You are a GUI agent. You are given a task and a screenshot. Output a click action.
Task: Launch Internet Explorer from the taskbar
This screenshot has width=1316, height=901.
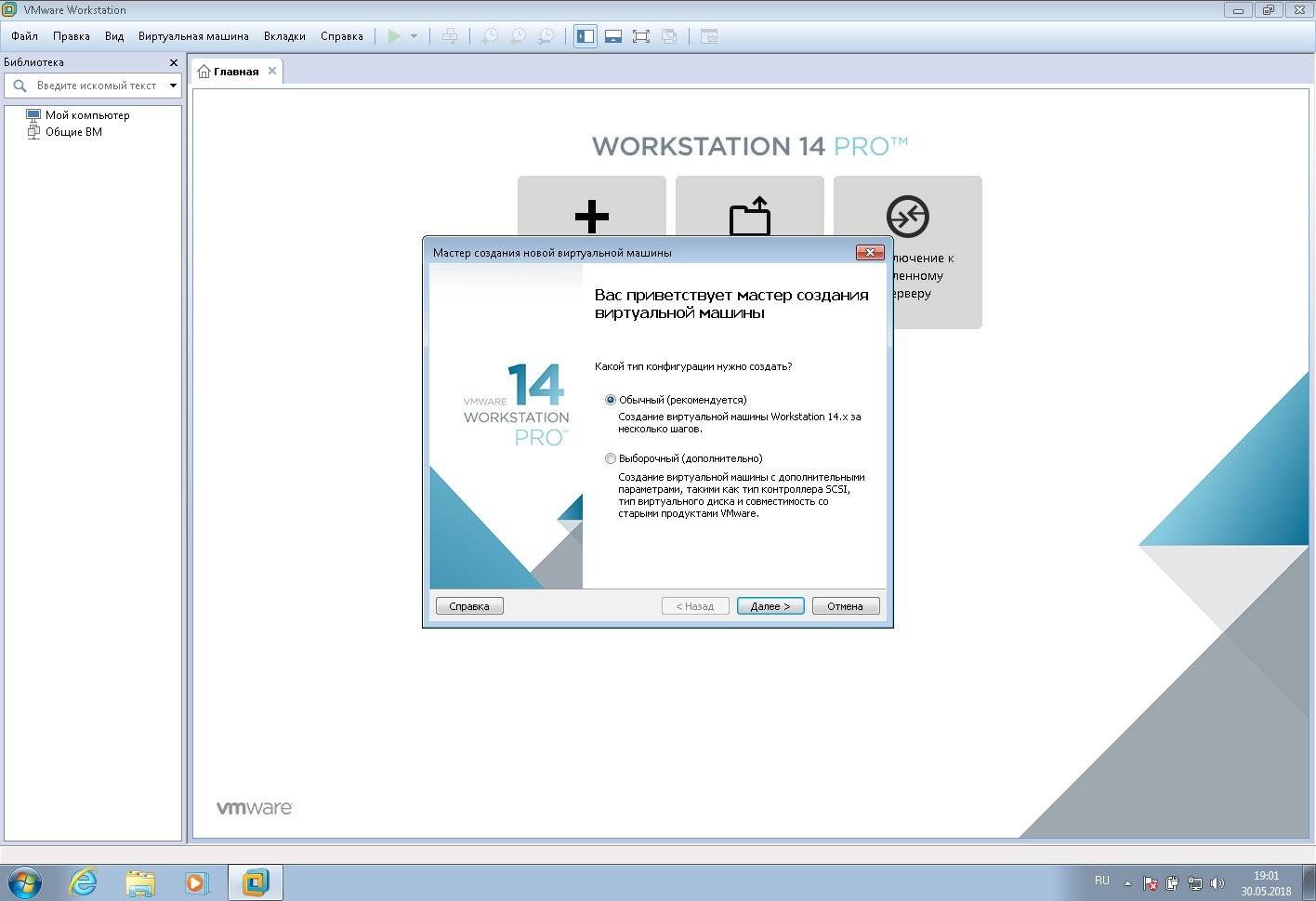(x=84, y=881)
